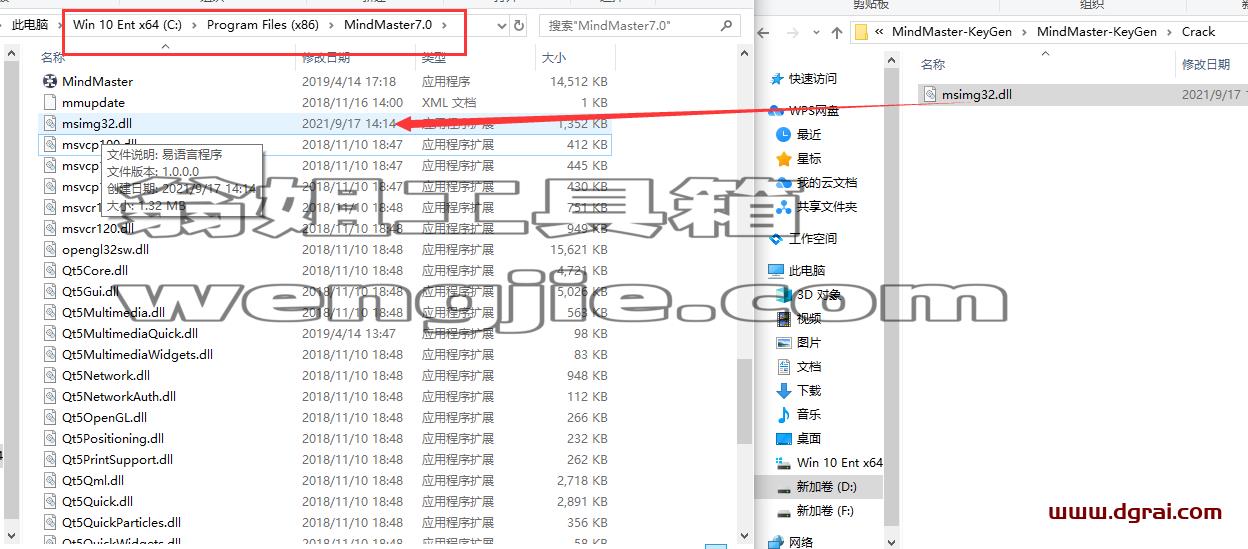1248x549 pixels.
Task: Select the msvcr120.dll file name
Action: coord(97,228)
